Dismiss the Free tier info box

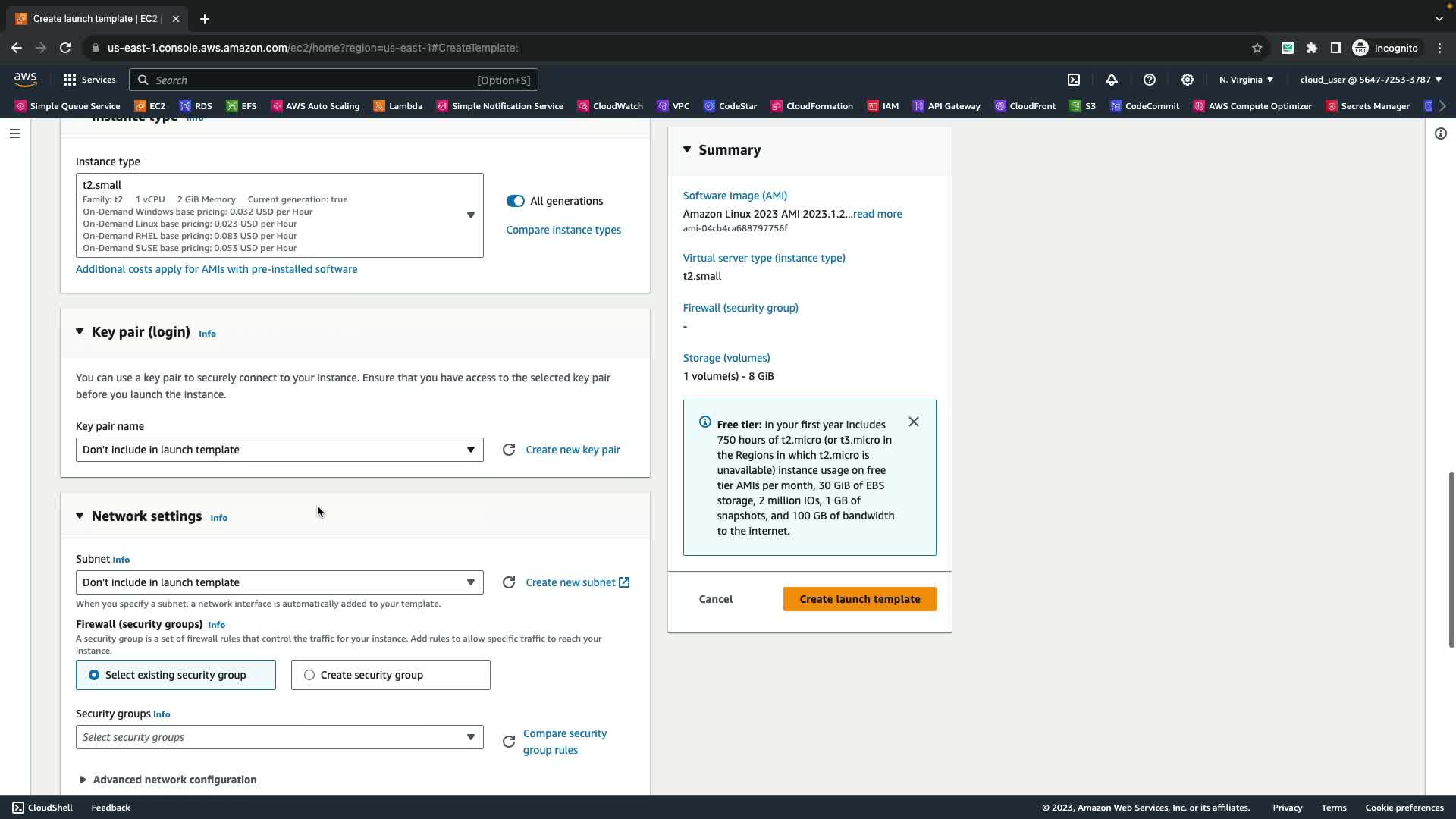tap(914, 422)
